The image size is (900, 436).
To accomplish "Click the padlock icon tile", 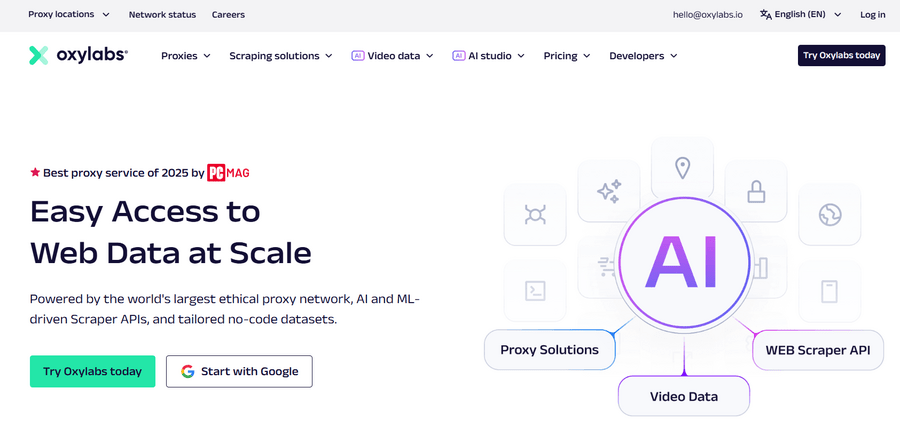I will pos(757,190).
